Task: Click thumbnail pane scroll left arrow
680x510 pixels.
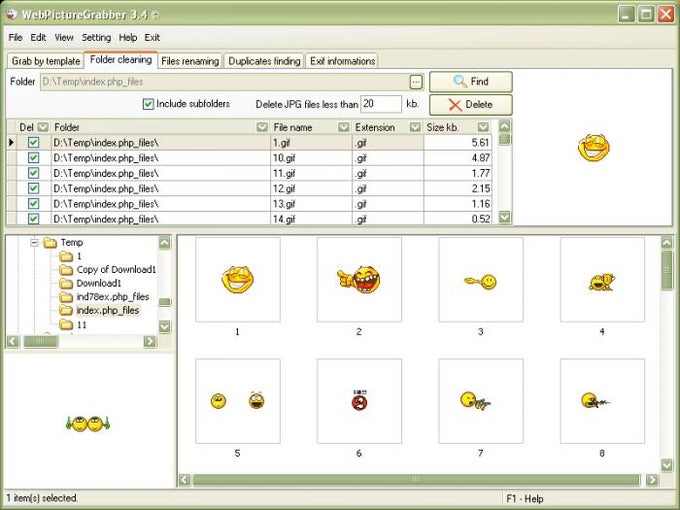Action: (185, 480)
